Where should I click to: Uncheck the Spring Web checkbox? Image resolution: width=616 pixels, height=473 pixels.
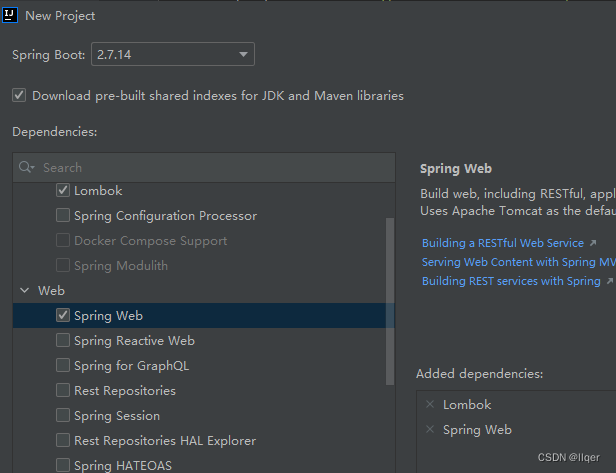pyautogui.click(x=63, y=315)
